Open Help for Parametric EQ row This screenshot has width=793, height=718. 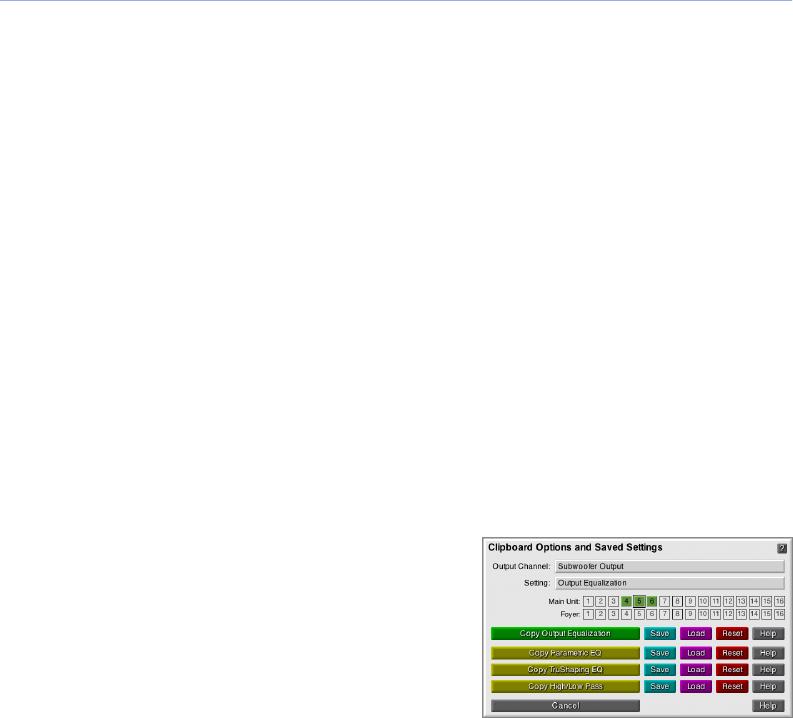768,653
